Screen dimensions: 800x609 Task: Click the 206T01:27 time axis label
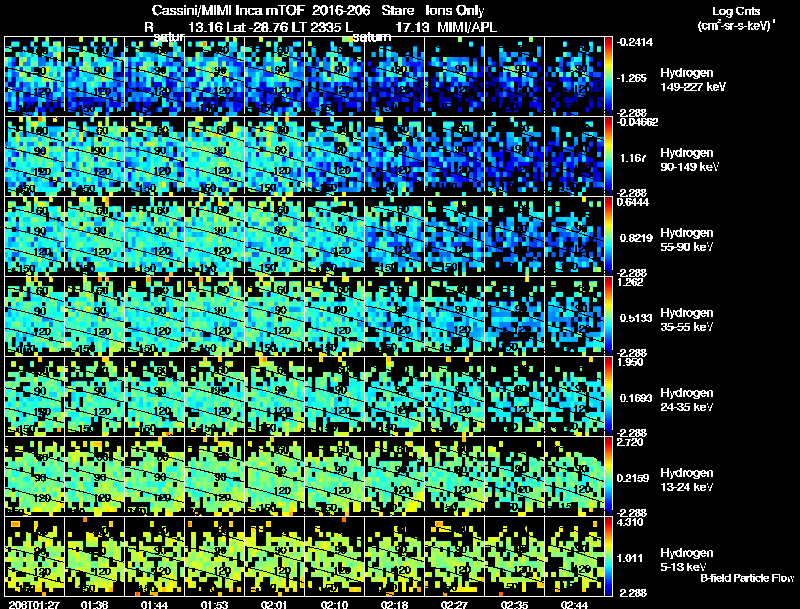pyautogui.click(x=34, y=604)
